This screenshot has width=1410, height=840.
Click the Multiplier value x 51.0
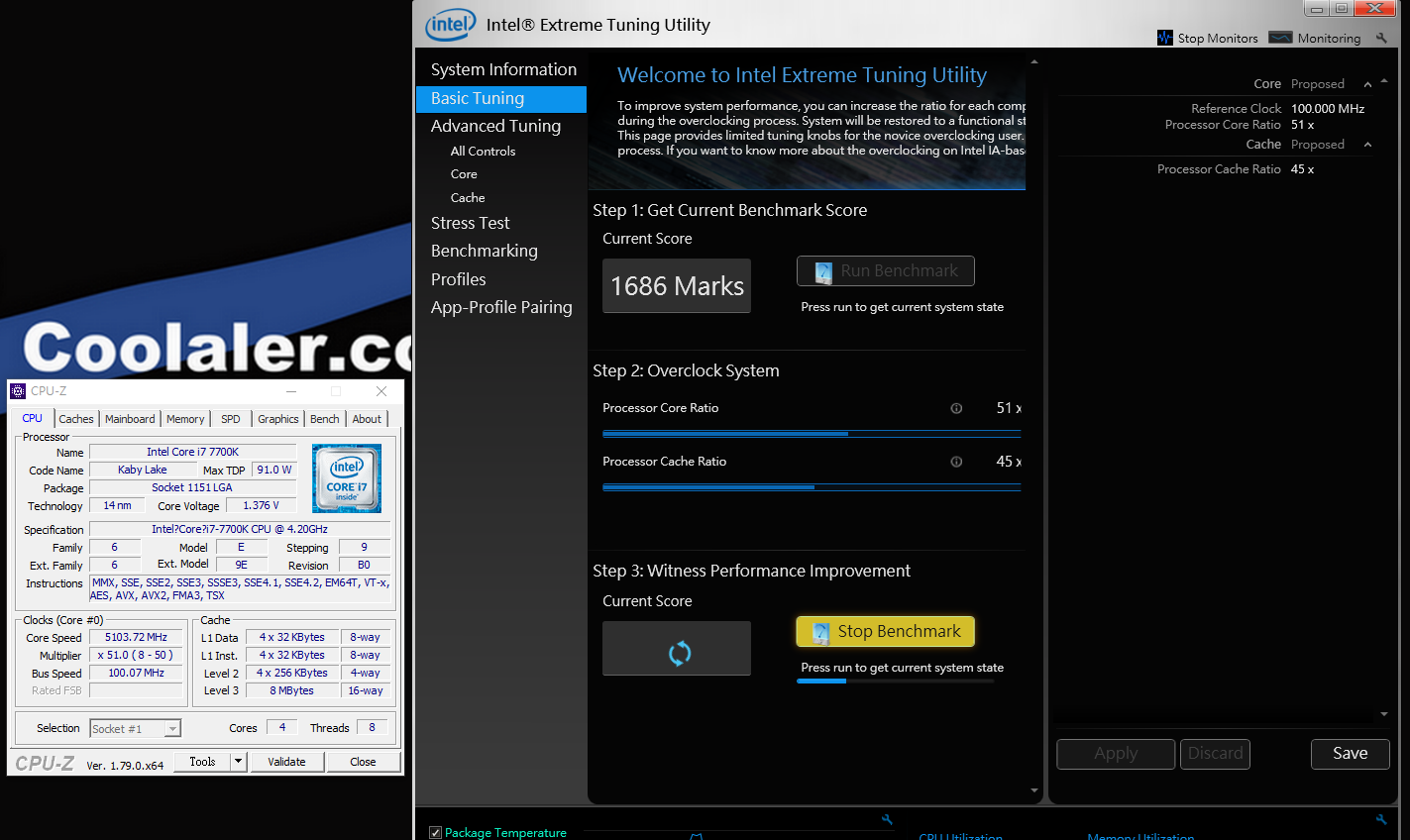coord(136,656)
